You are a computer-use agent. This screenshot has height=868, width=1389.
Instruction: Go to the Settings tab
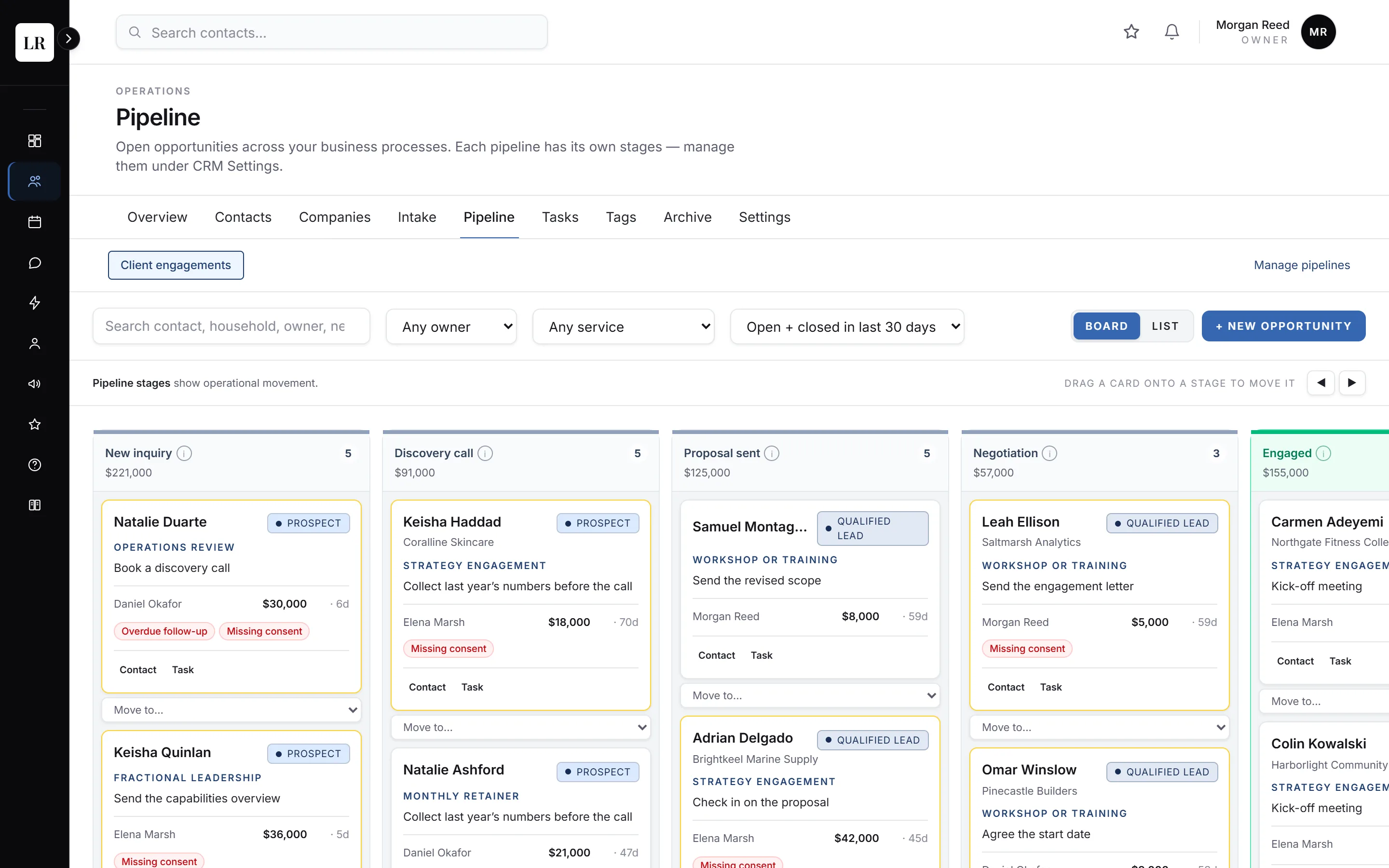[764, 217]
